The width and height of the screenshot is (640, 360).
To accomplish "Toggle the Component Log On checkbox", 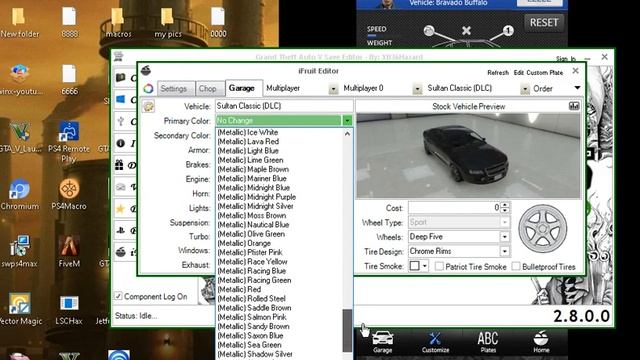I will click(118, 296).
